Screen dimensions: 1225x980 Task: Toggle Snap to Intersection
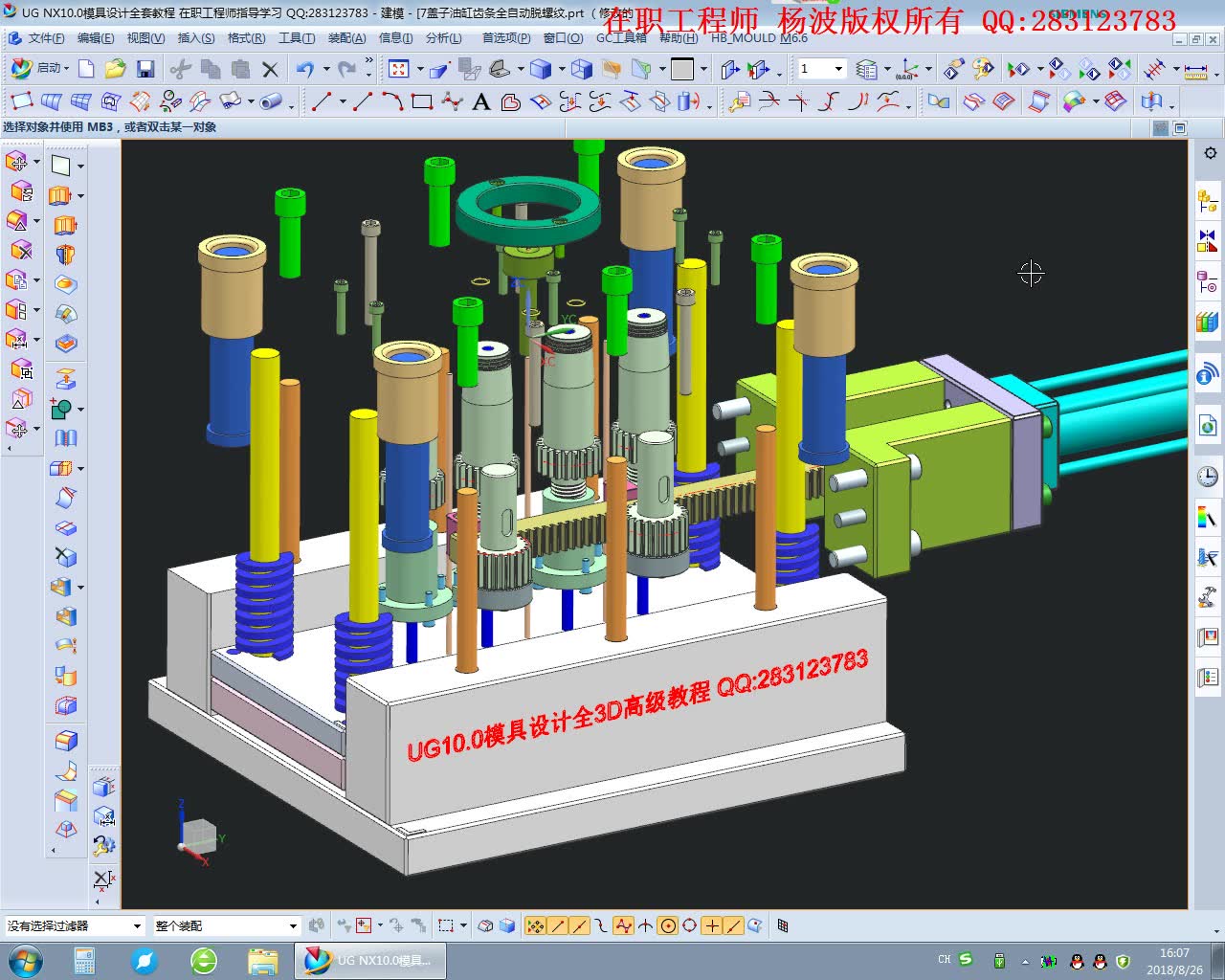tap(646, 925)
